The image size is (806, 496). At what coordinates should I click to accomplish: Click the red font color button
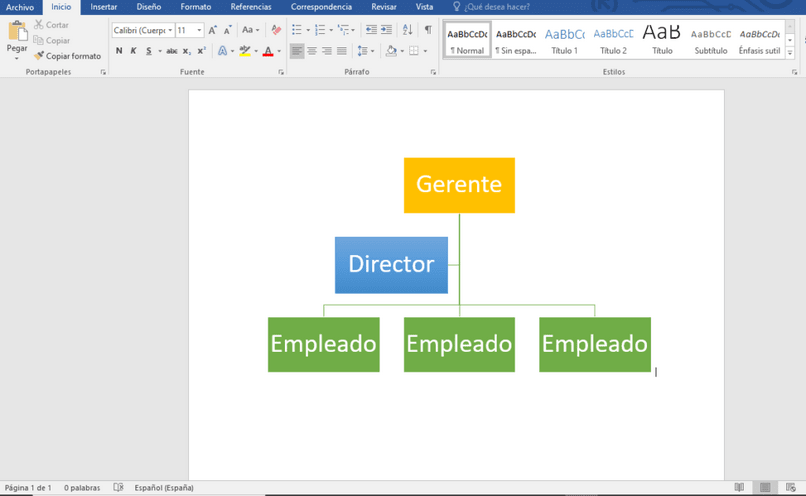click(268, 51)
